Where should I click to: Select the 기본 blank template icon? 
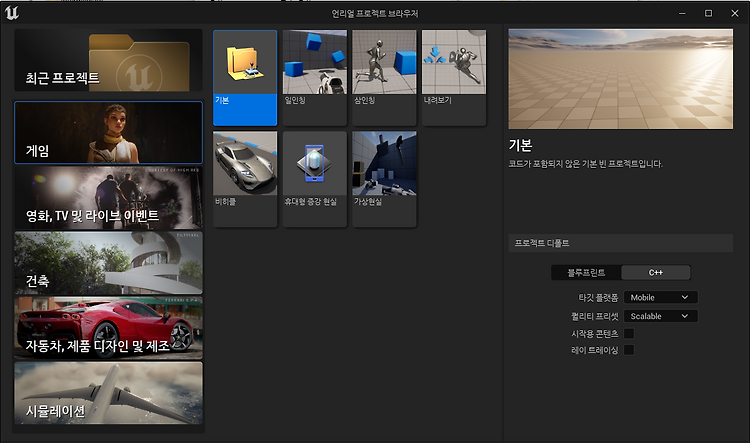(x=245, y=78)
